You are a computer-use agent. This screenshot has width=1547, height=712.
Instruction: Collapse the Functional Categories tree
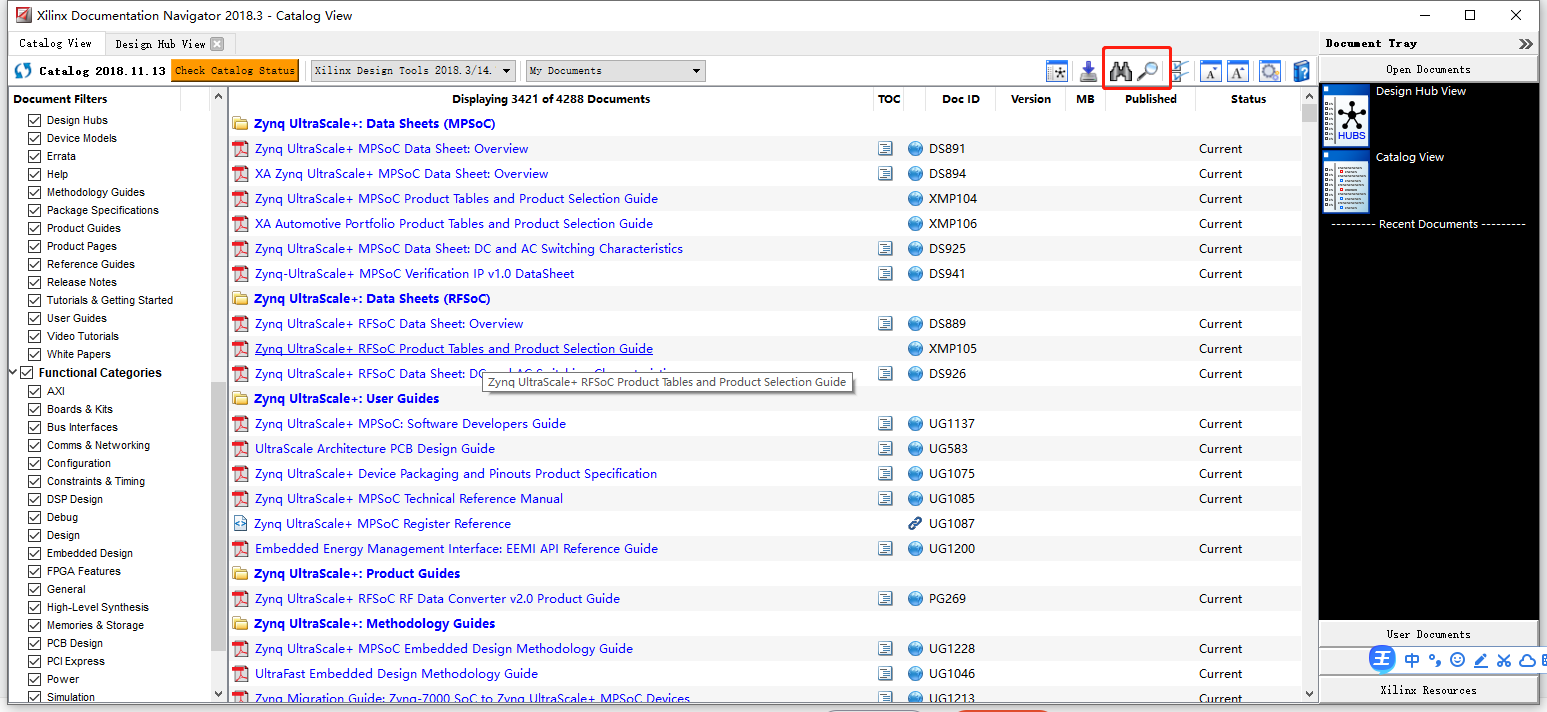14,372
